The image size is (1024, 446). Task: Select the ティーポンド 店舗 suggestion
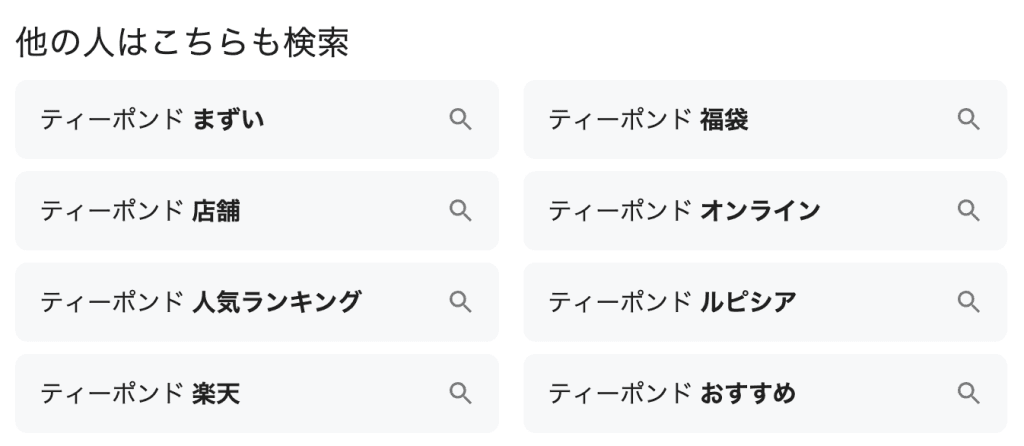(140, 211)
